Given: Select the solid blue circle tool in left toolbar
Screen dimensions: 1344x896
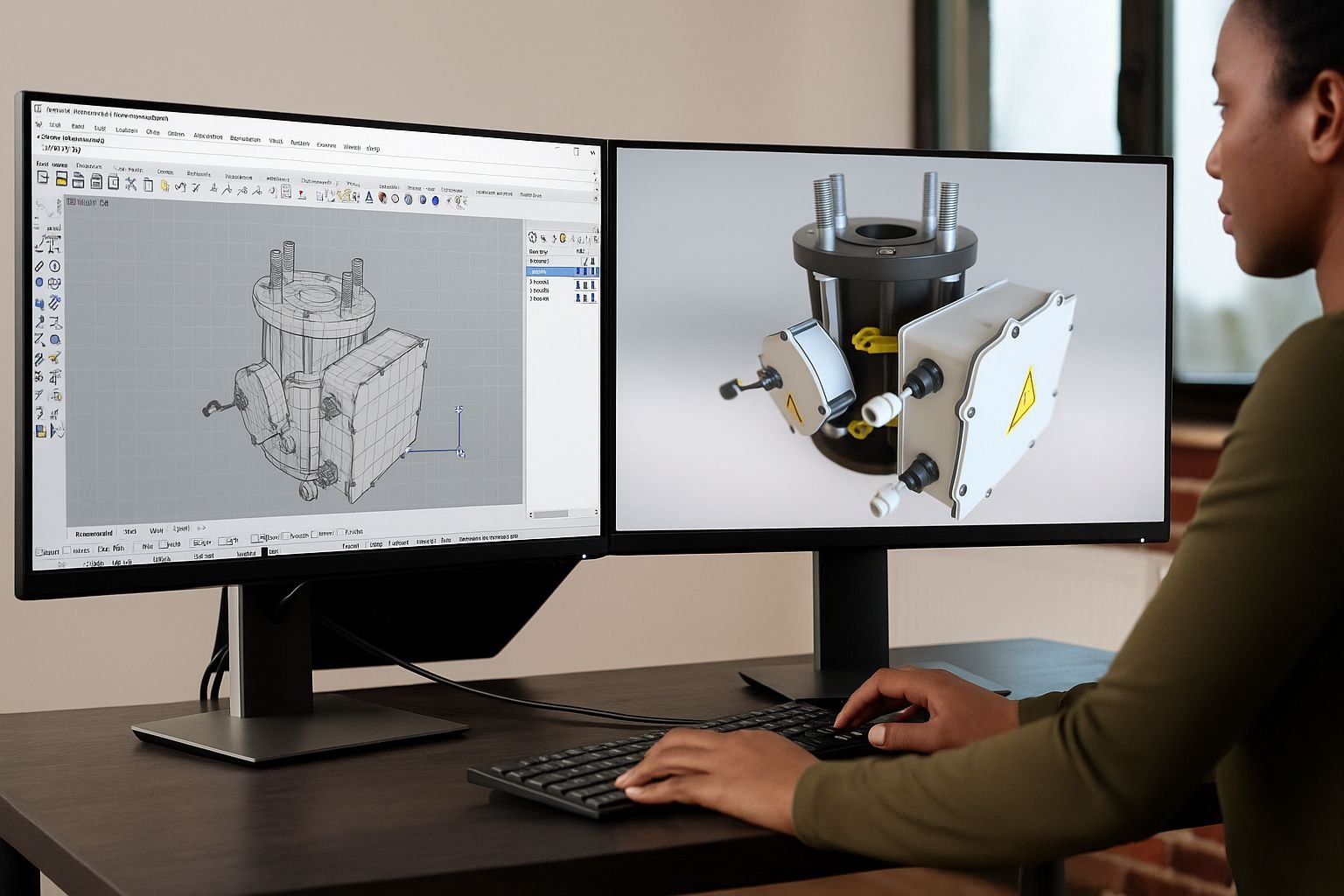Looking at the screenshot, I should tap(38, 282).
